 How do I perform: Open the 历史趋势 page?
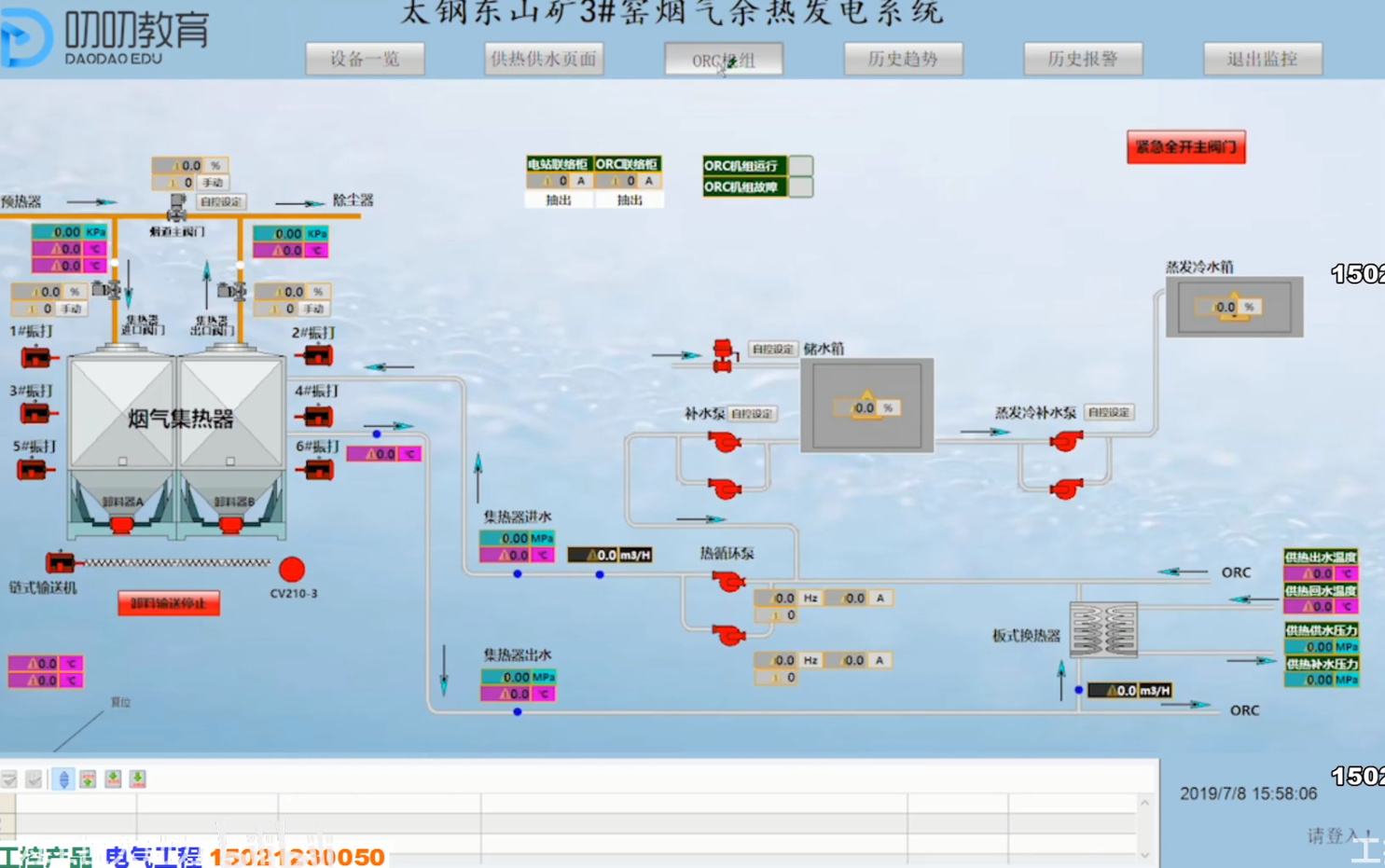pos(903,59)
